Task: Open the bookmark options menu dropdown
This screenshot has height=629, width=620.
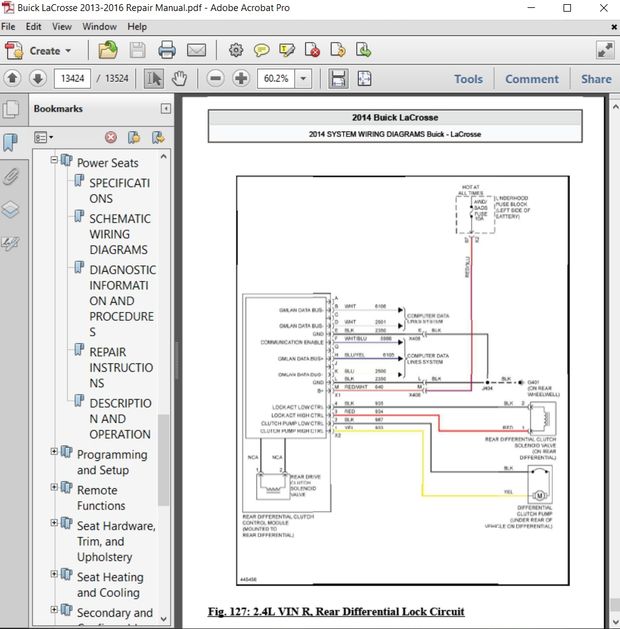Action: (x=44, y=138)
